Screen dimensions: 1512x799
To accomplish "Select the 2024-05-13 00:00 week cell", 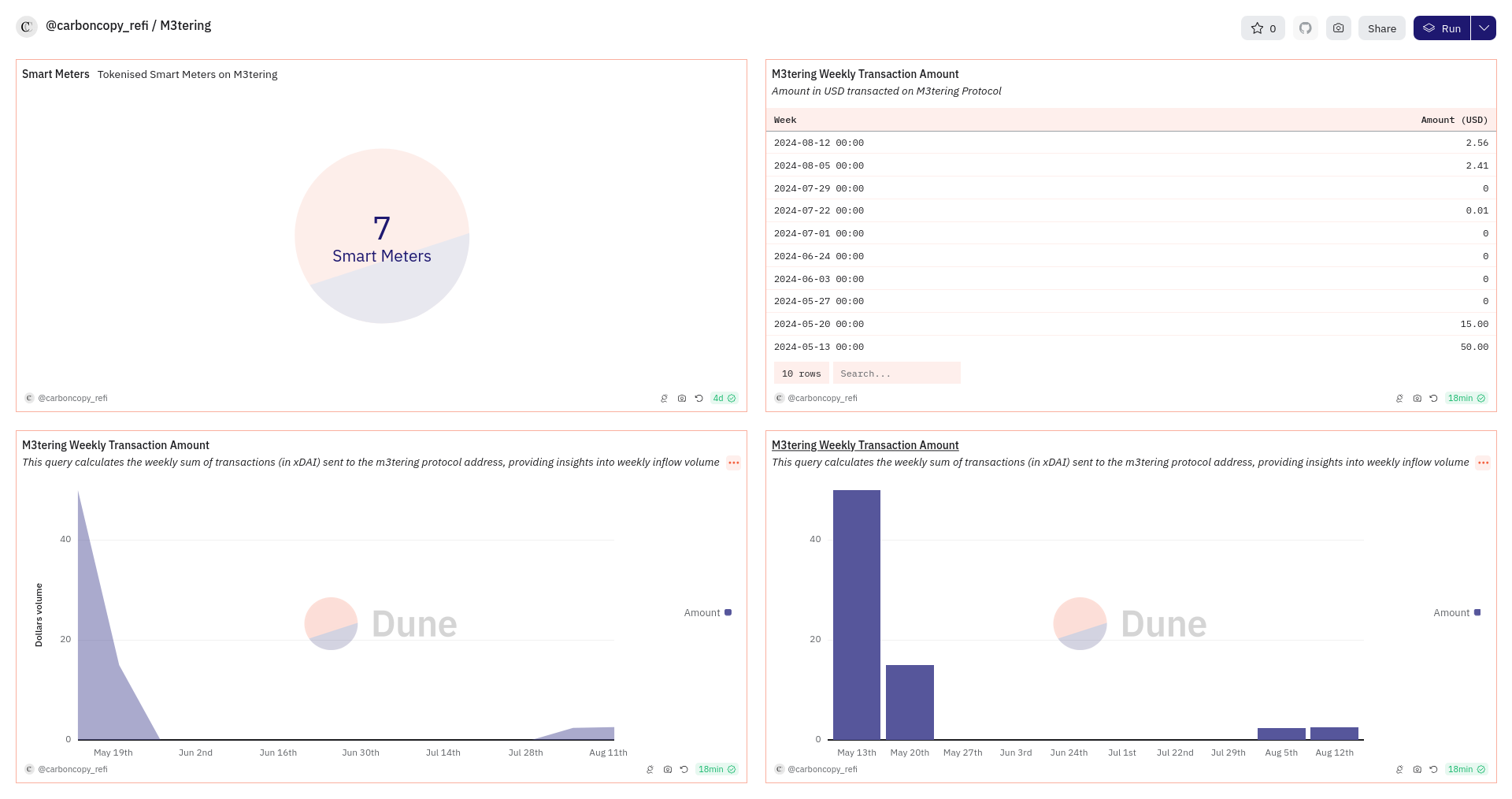I will [x=819, y=347].
